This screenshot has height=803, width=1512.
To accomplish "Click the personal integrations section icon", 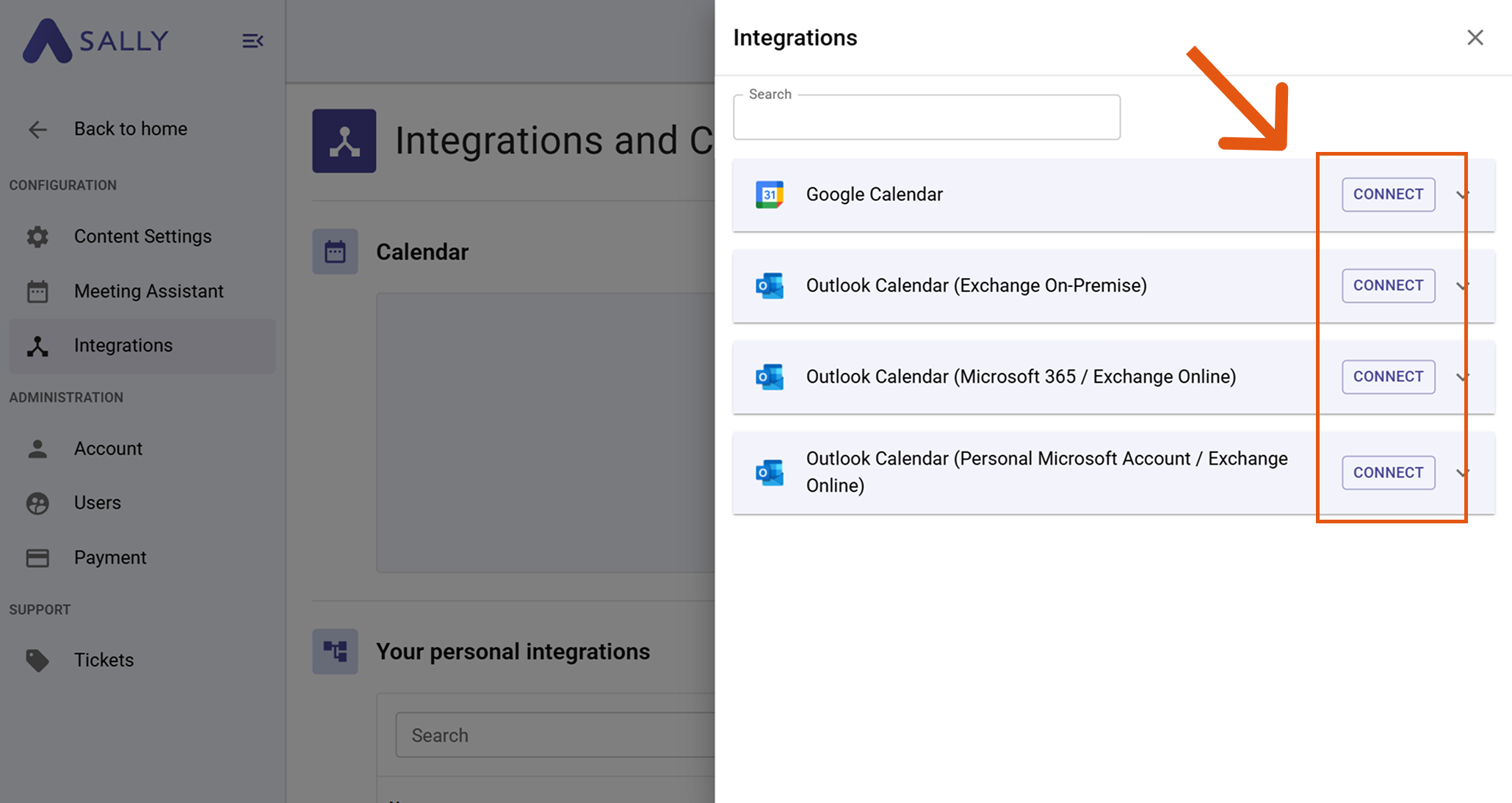I will (x=335, y=651).
